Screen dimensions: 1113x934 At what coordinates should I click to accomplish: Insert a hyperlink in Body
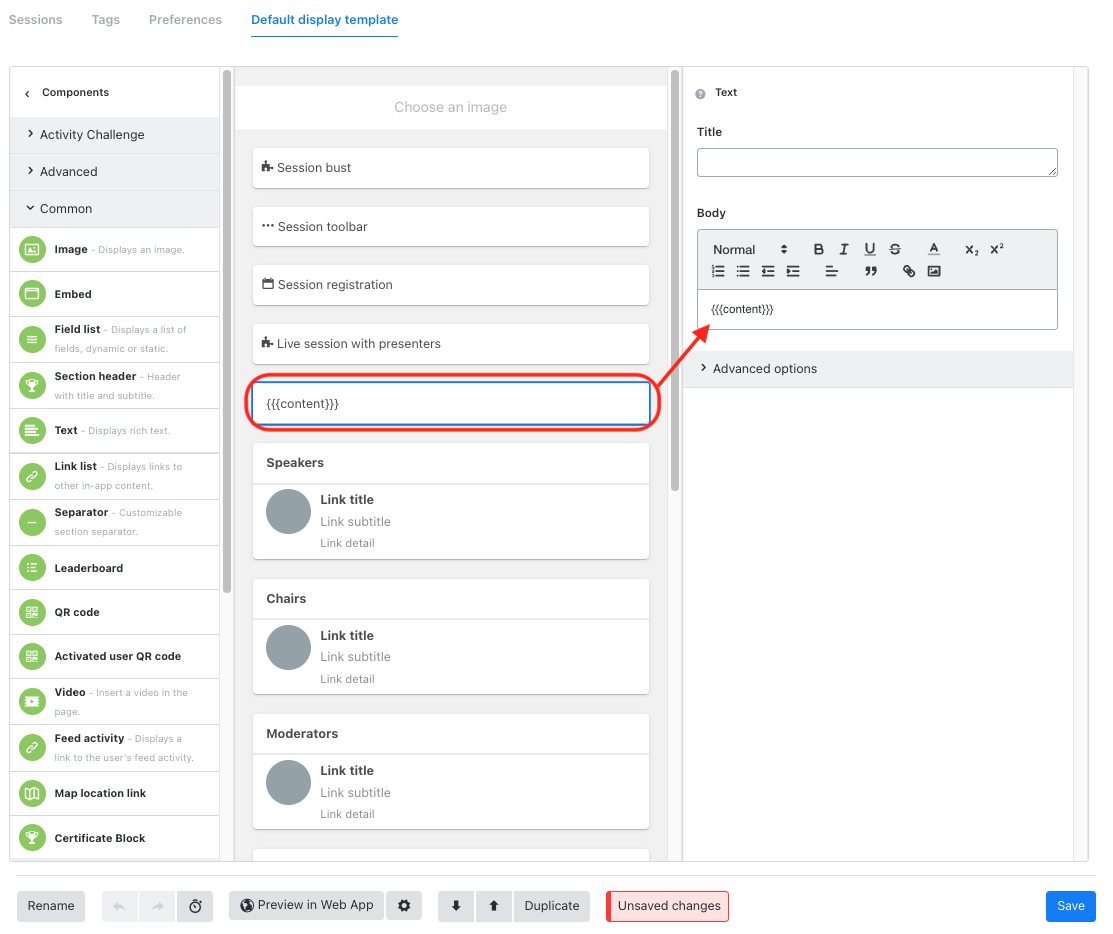pos(909,271)
